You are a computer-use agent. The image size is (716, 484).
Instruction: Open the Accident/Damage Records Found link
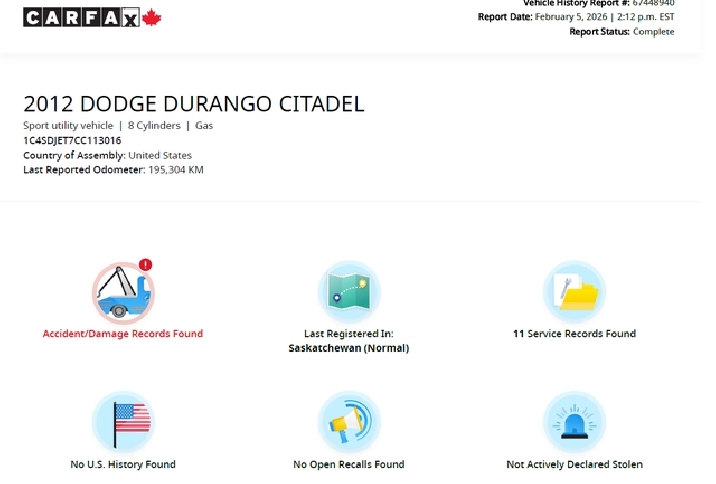[122, 334]
